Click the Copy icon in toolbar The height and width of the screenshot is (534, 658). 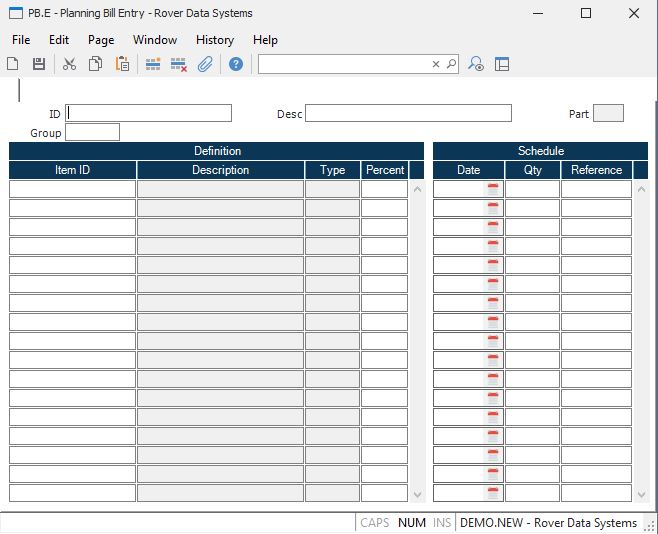click(x=96, y=64)
